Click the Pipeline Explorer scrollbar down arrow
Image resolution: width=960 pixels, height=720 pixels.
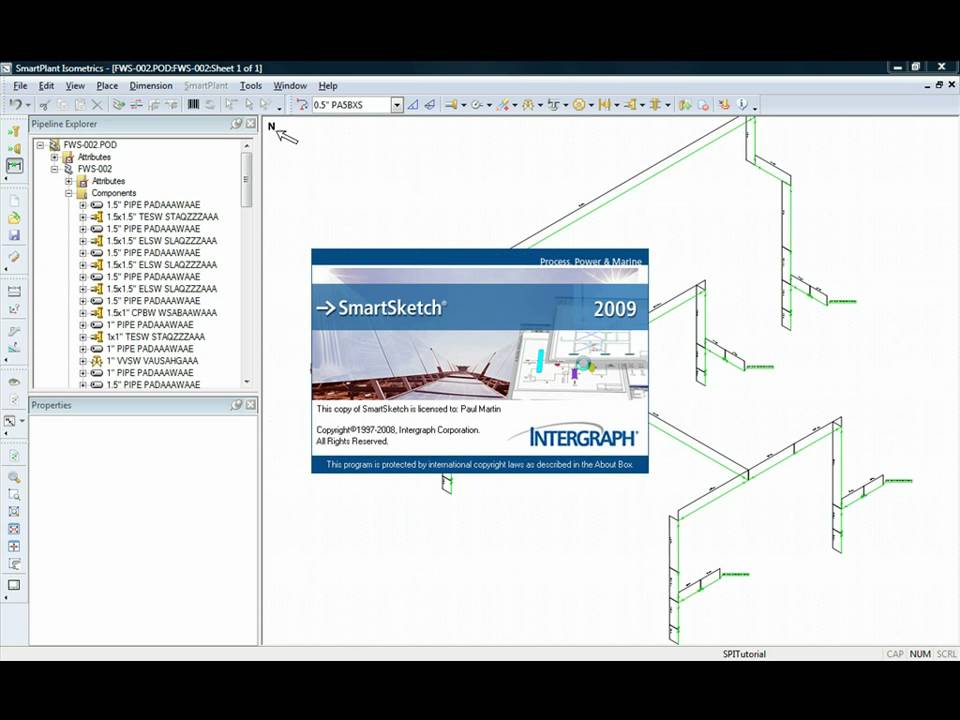(247, 381)
